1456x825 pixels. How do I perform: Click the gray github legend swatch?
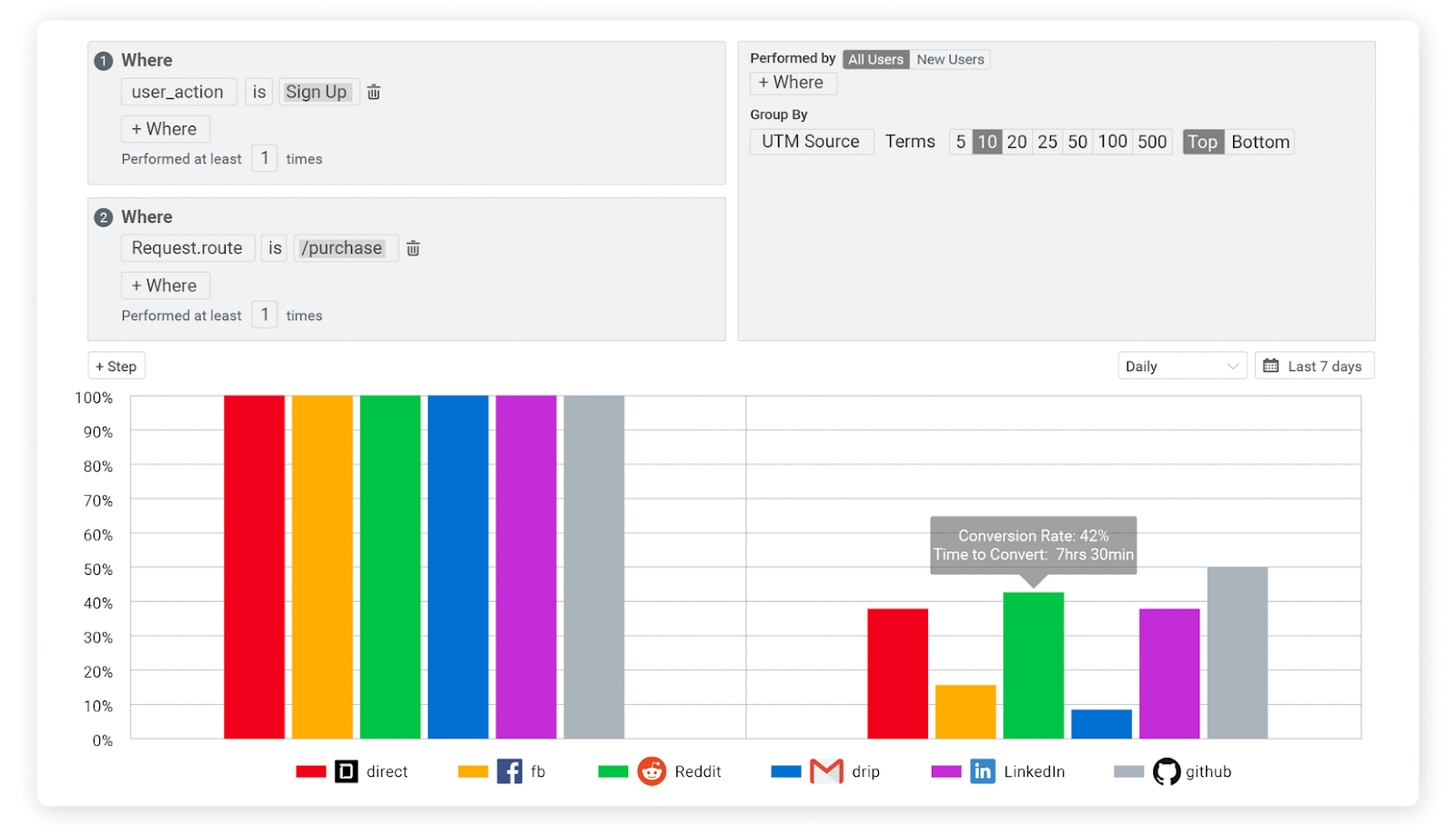click(x=1129, y=771)
